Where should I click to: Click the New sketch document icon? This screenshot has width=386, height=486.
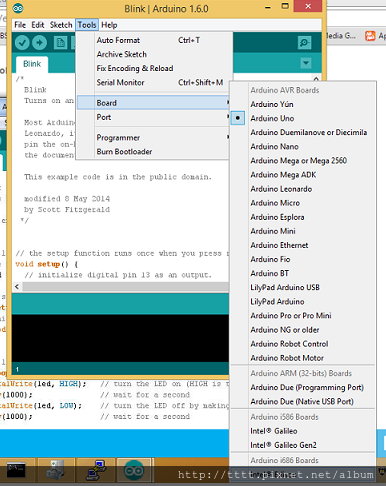[60, 43]
